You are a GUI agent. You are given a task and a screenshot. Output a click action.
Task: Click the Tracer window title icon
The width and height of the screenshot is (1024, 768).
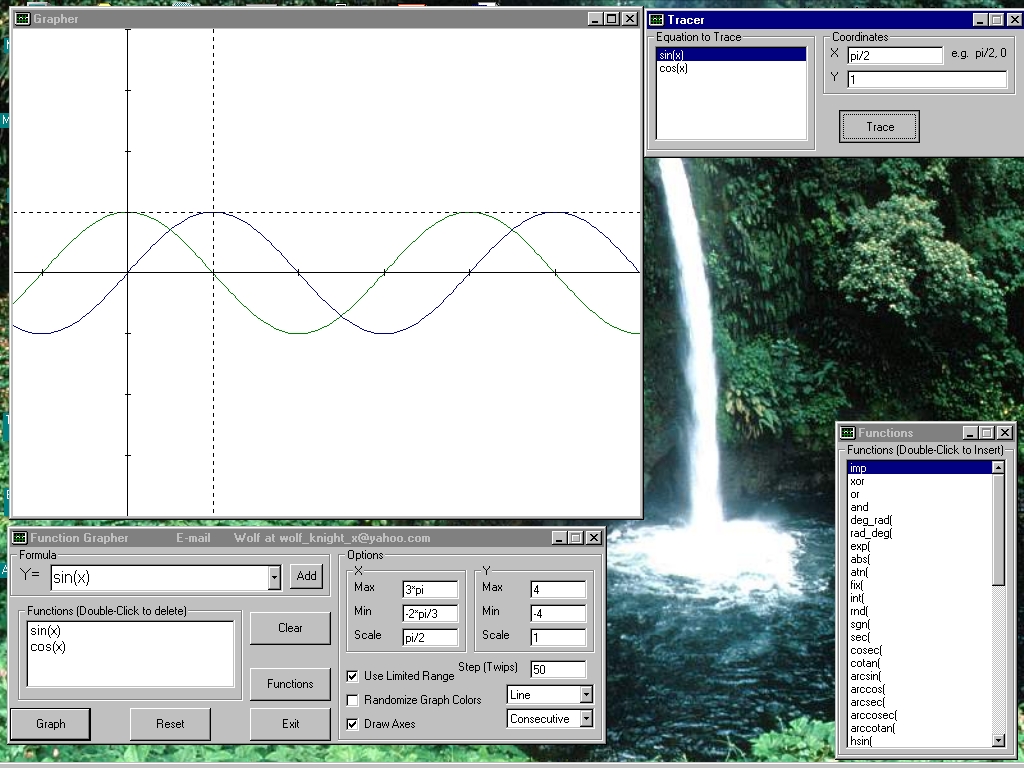(656, 20)
